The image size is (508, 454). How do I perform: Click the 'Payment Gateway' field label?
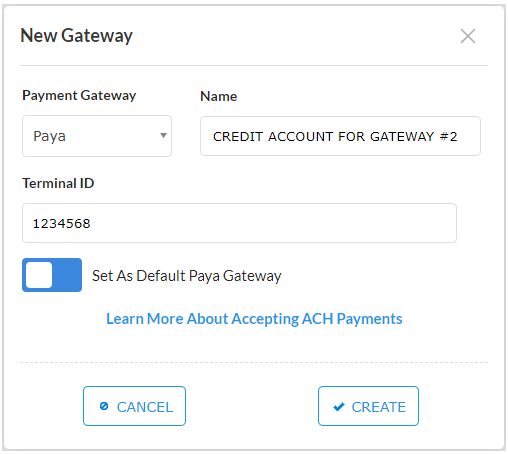(79, 96)
